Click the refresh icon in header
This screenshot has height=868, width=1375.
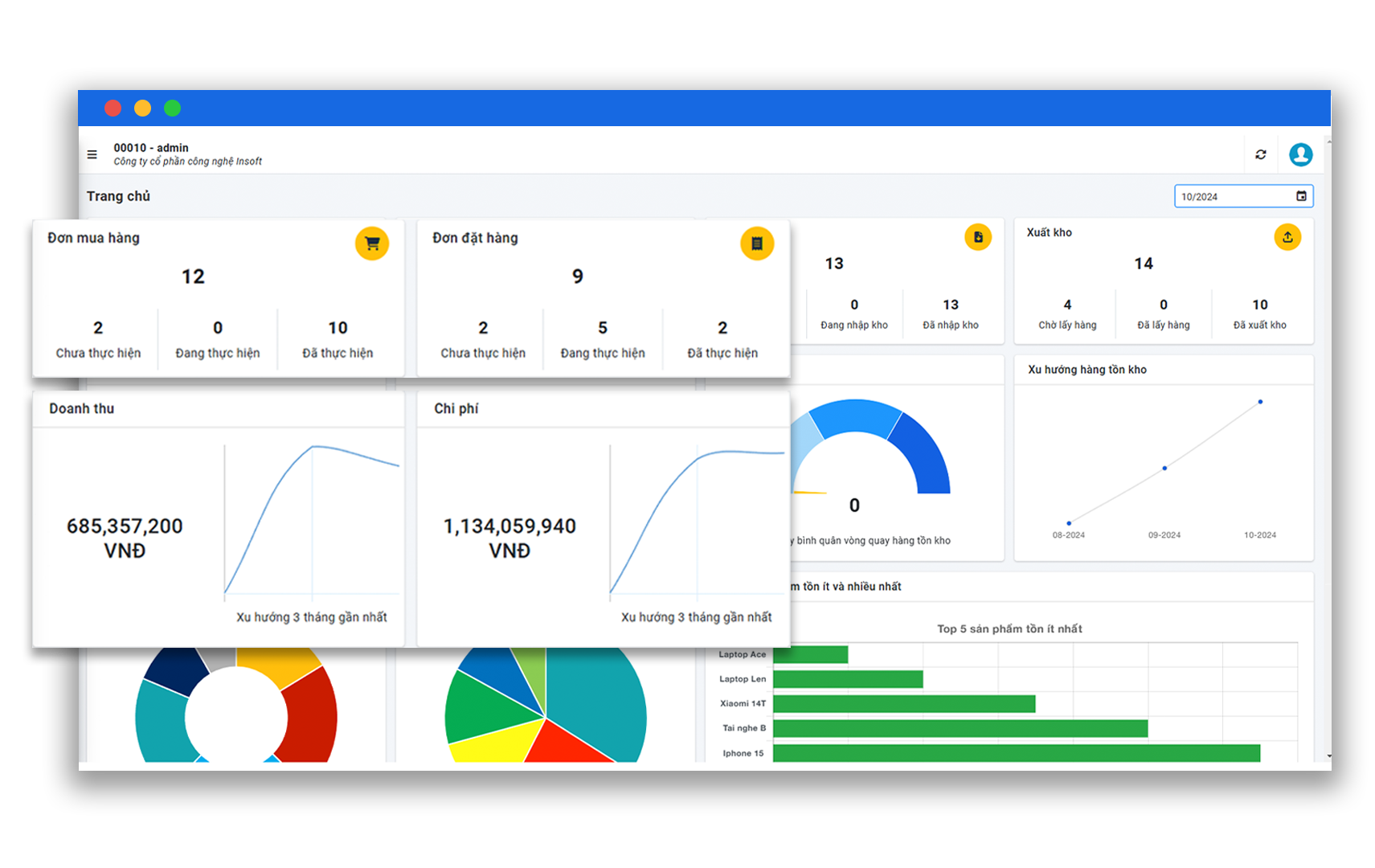coord(1260,154)
